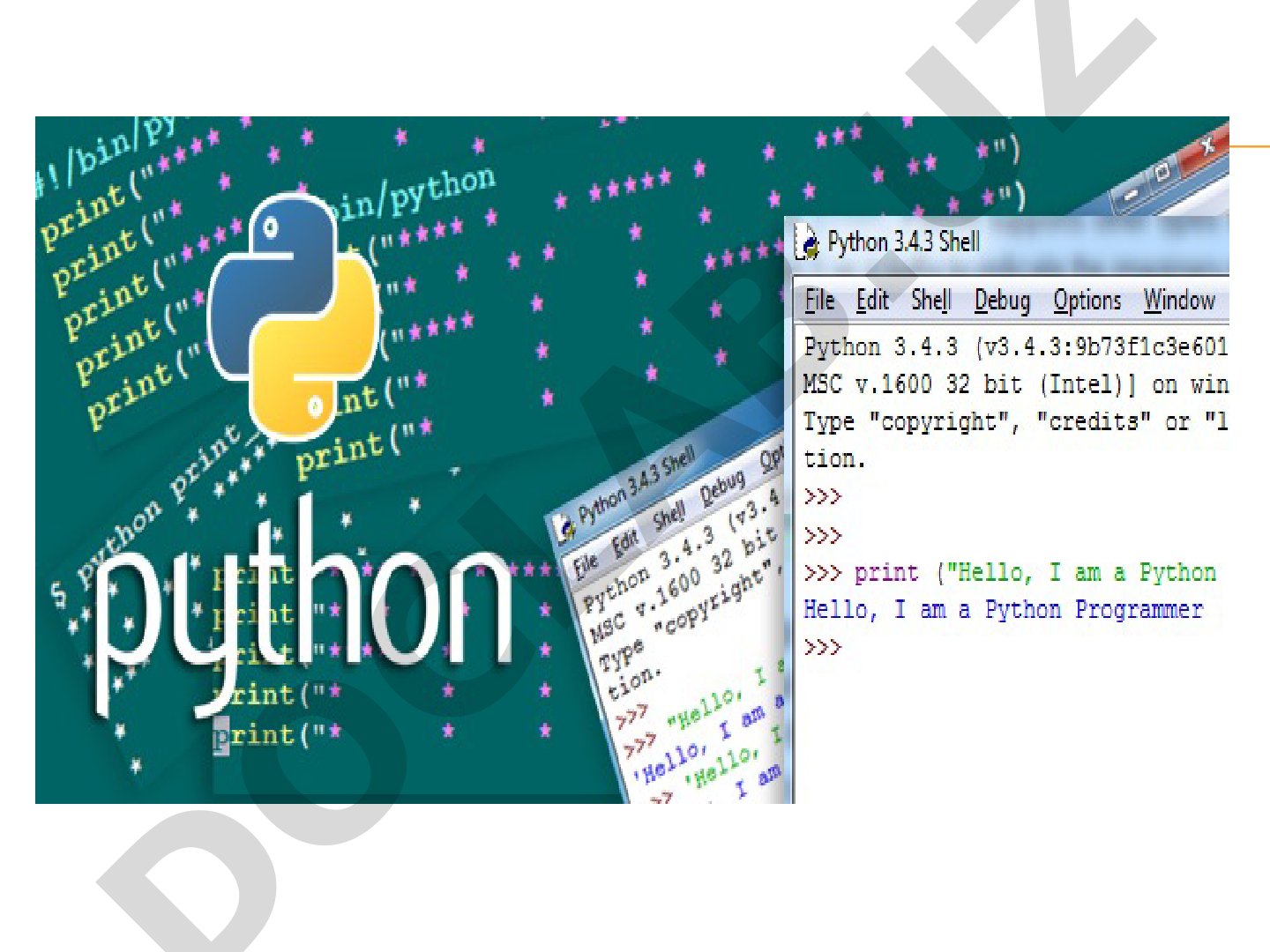
Task: Open the Edit menu in the small tilted Shell window
Action: pyautogui.click(x=625, y=542)
